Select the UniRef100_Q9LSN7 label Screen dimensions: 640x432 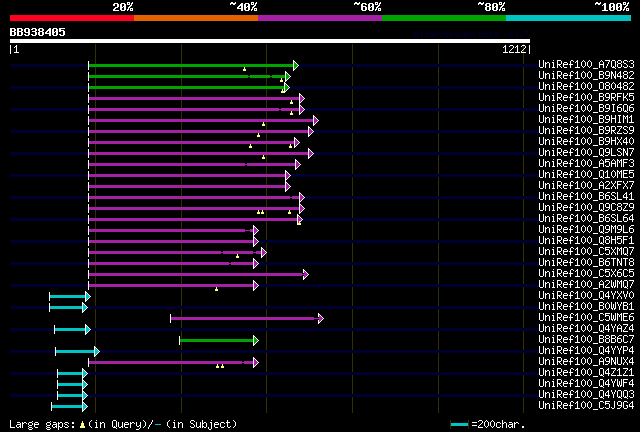[586, 152]
